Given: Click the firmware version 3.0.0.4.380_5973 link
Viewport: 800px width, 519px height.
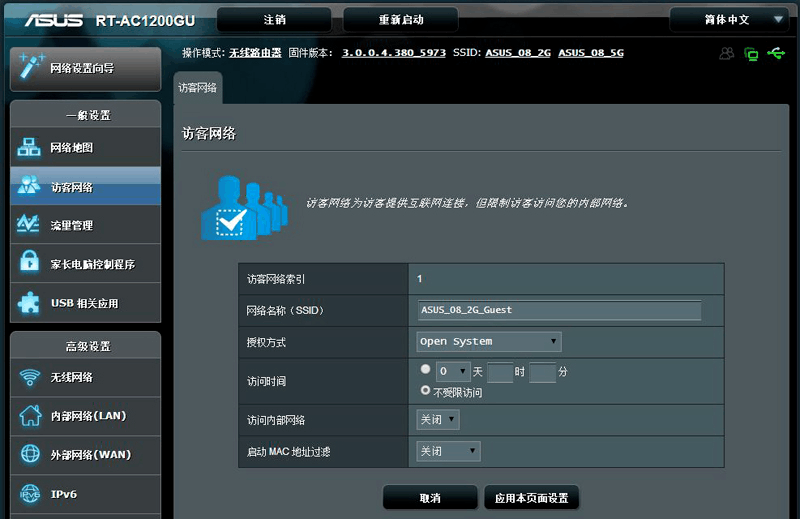Looking at the screenshot, I should tap(393, 53).
